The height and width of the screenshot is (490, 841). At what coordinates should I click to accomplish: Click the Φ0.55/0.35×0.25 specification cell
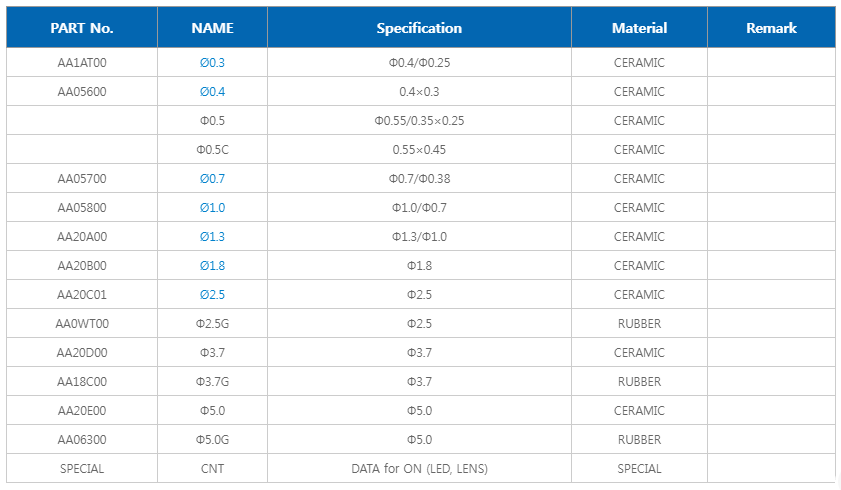(x=419, y=121)
